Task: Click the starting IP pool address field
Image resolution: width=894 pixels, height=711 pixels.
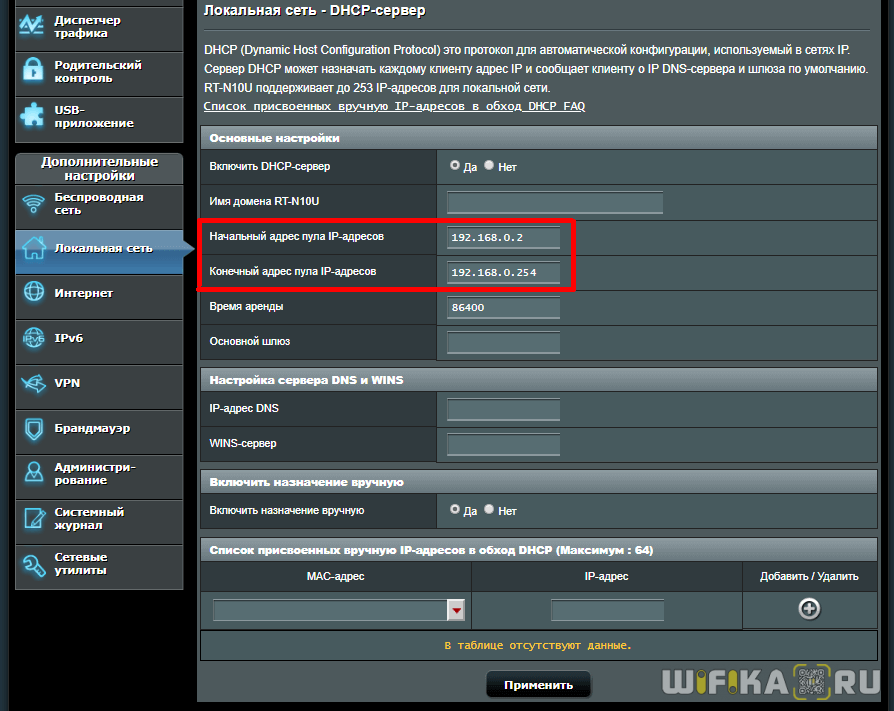Action: [x=503, y=237]
